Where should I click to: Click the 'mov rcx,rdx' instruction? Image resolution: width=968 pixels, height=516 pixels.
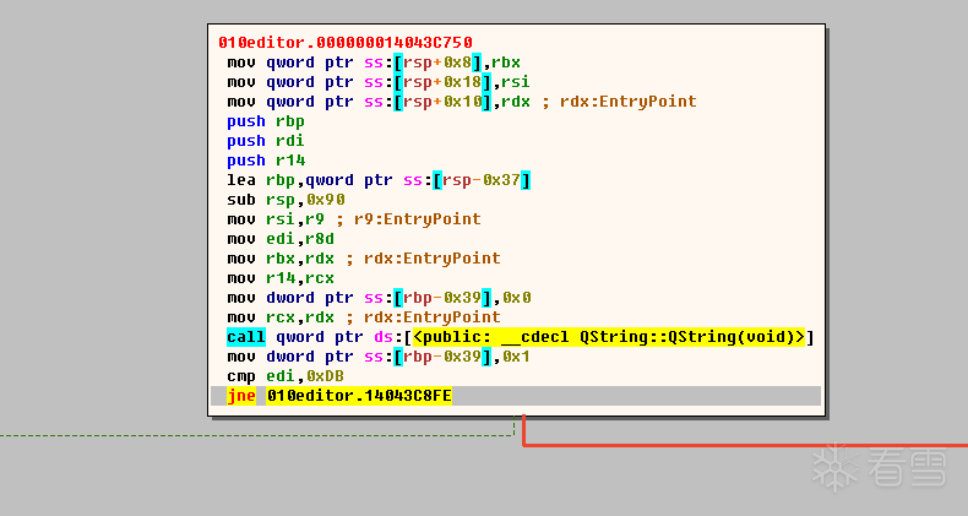point(364,317)
